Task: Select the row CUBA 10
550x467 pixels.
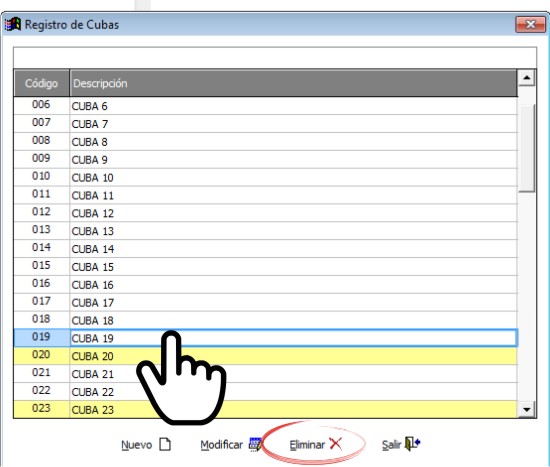Action: [x=266, y=178]
